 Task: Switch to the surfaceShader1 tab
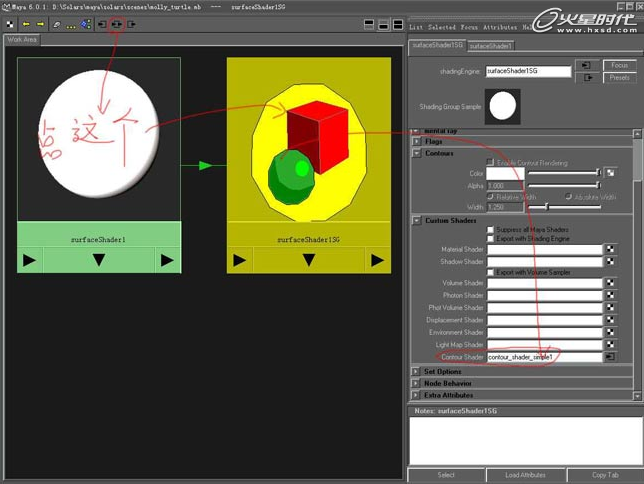pos(491,46)
